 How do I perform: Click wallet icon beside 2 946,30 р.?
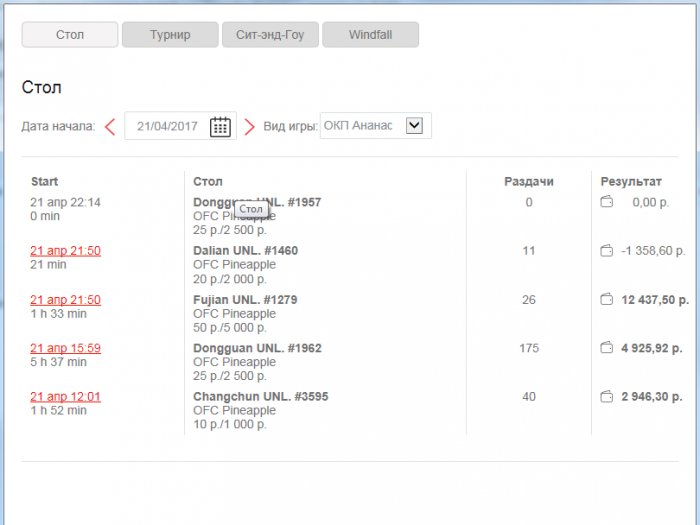tap(606, 396)
